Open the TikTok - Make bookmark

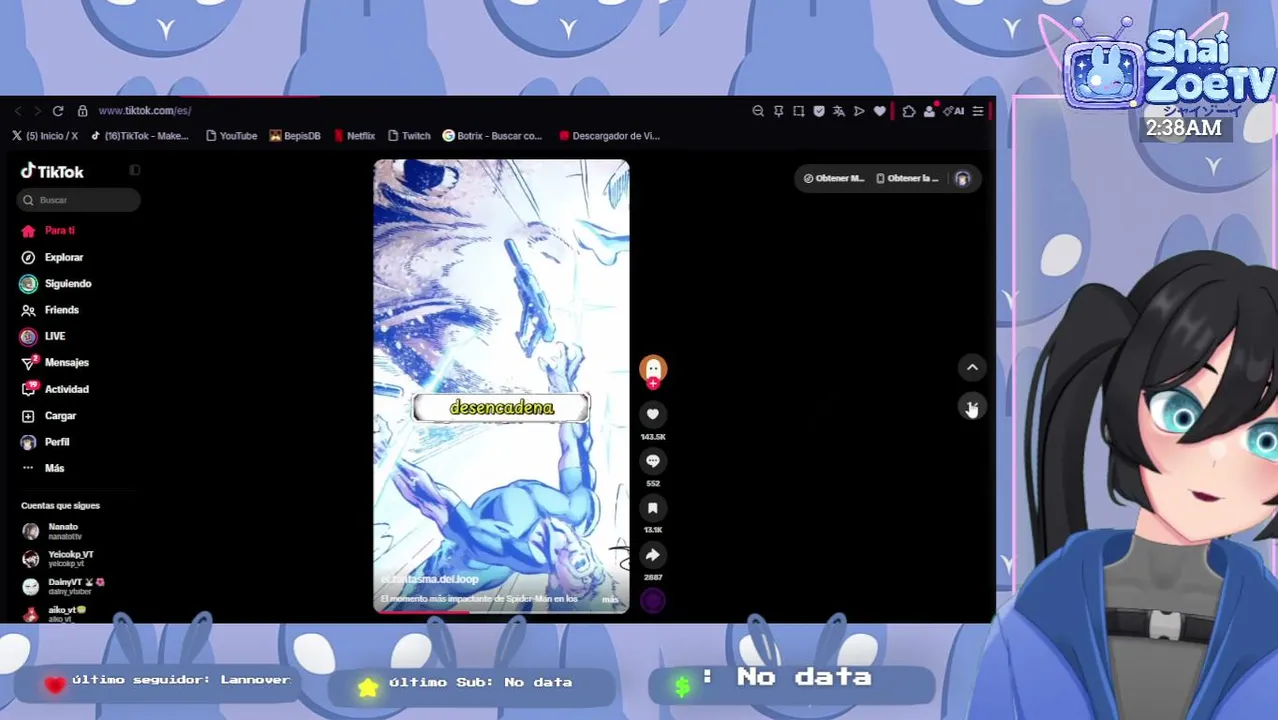point(139,136)
